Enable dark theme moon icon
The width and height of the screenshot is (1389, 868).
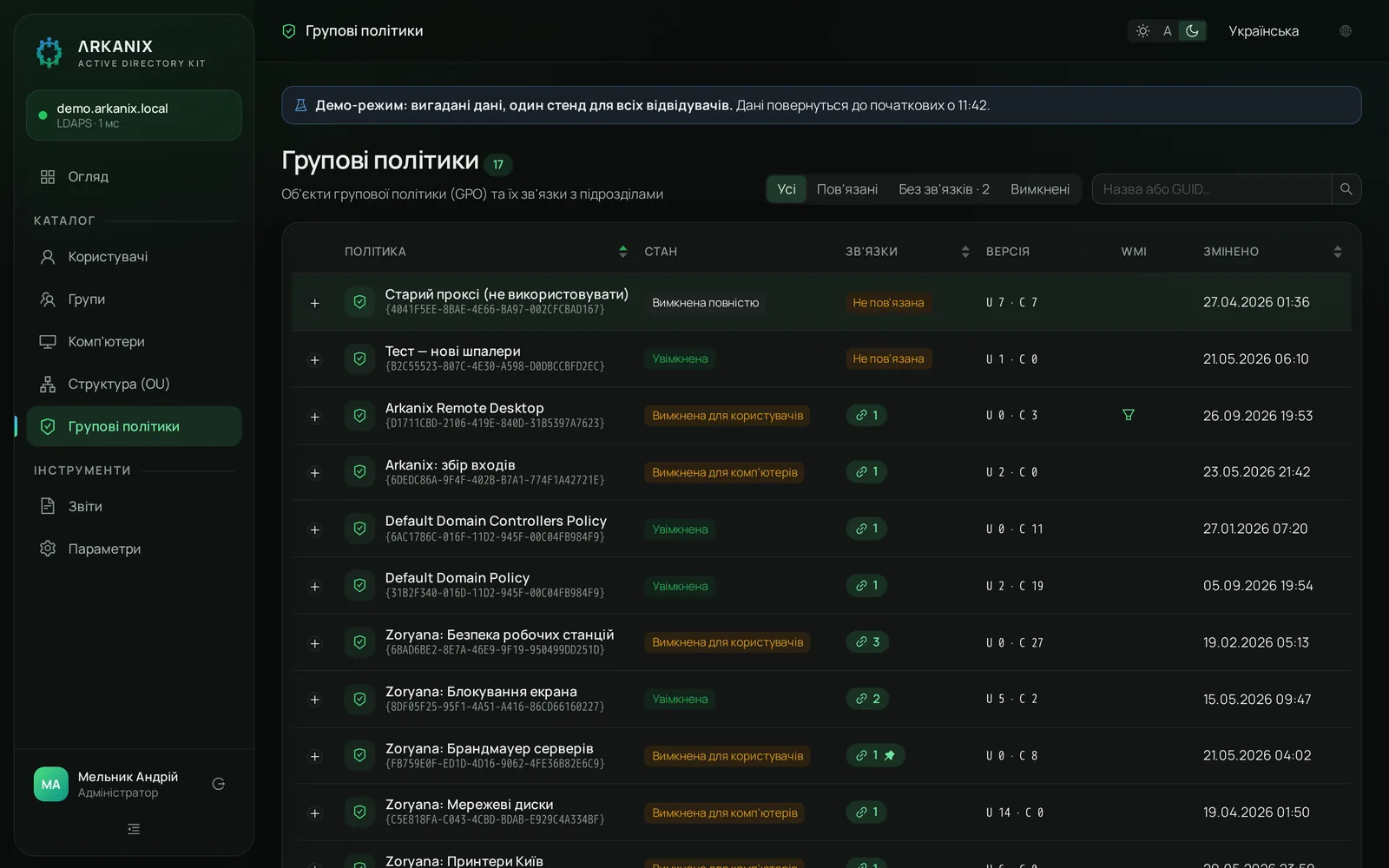click(x=1193, y=31)
